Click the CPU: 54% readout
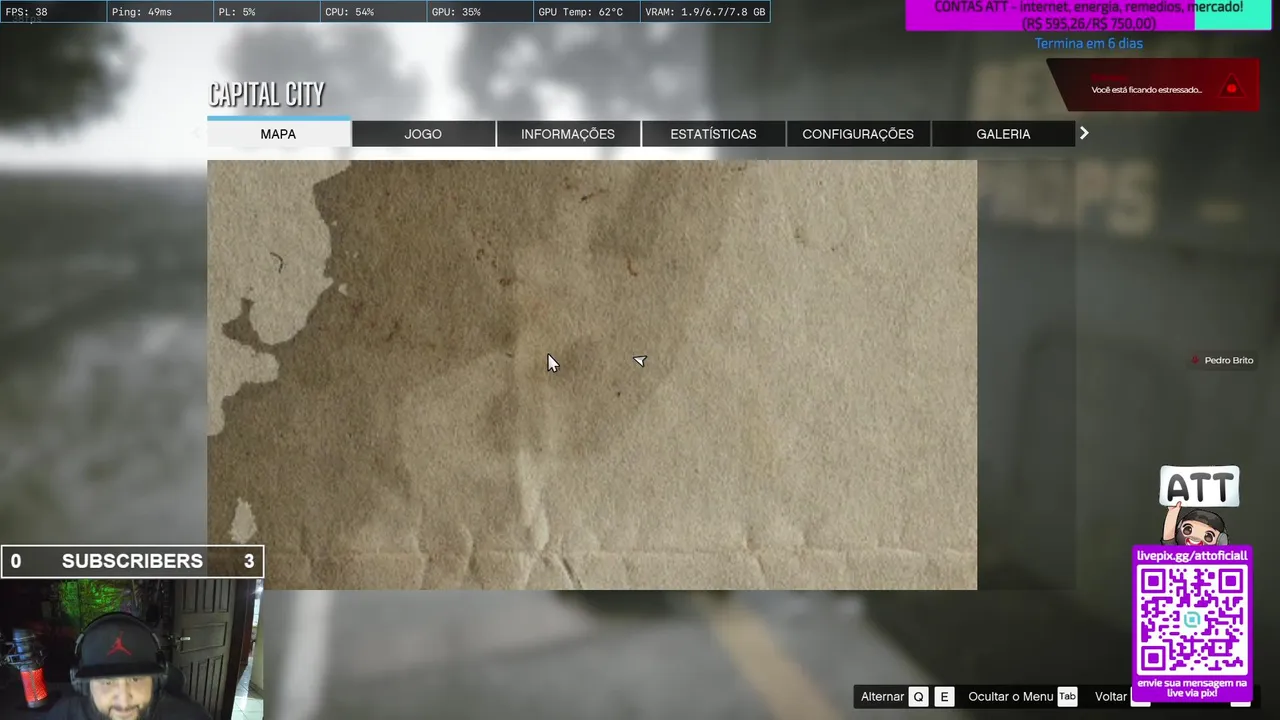 [x=373, y=12]
